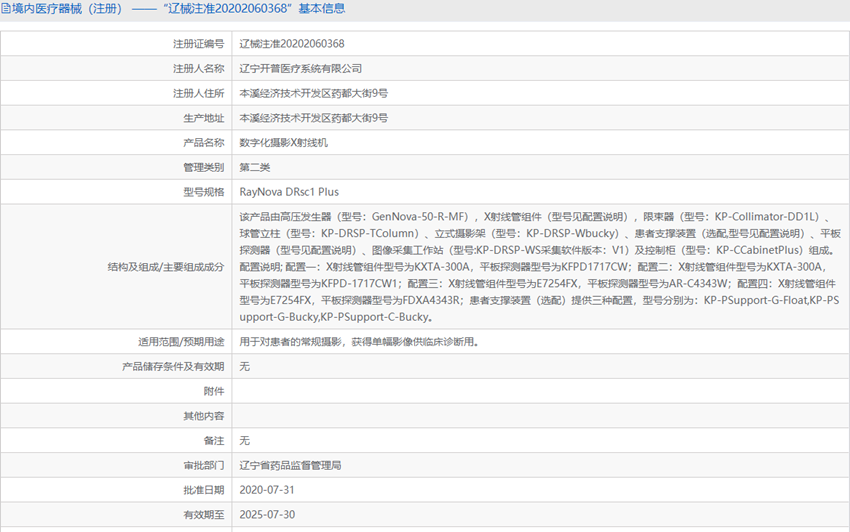
Task: Select the model value RayNova DRsc1 Plus
Action: tap(289, 192)
